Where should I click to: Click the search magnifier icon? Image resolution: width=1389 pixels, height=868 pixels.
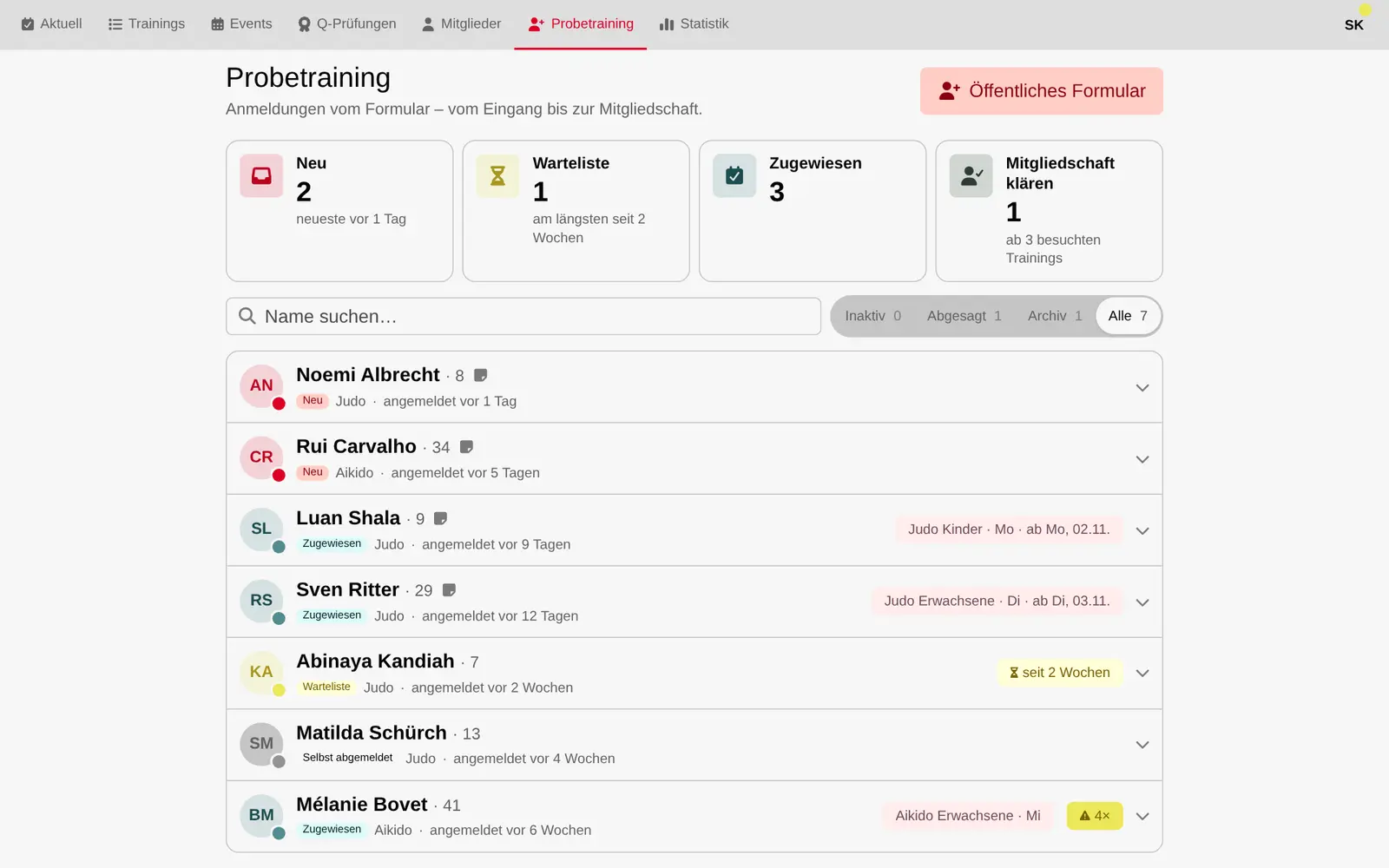(x=247, y=316)
